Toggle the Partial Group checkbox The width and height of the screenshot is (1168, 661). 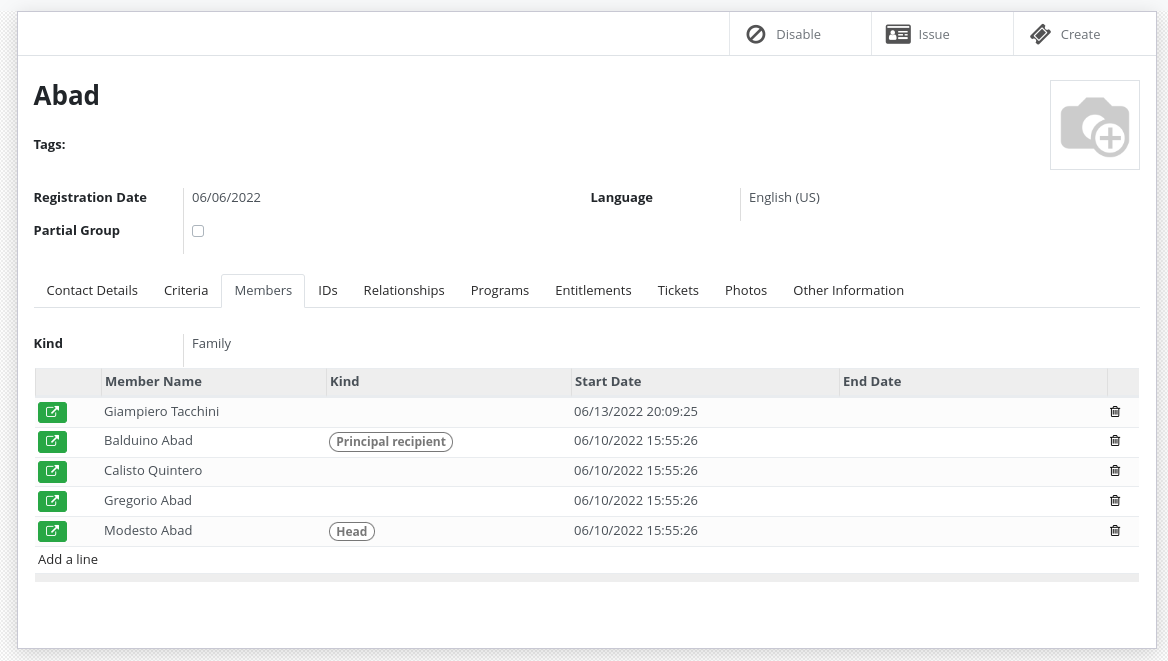197,230
